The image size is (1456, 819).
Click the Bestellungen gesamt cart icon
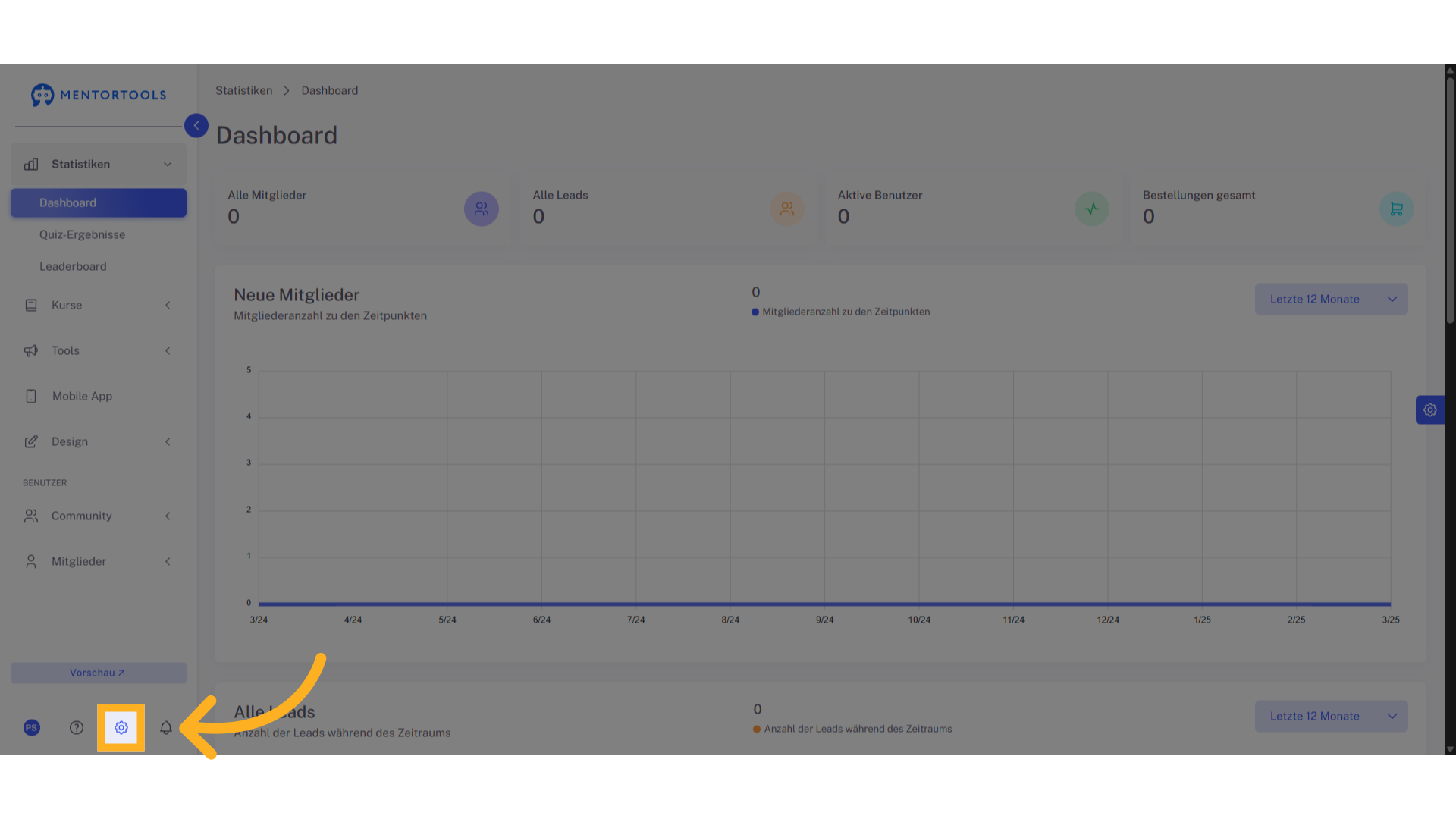pyautogui.click(x=1397, y=209)
